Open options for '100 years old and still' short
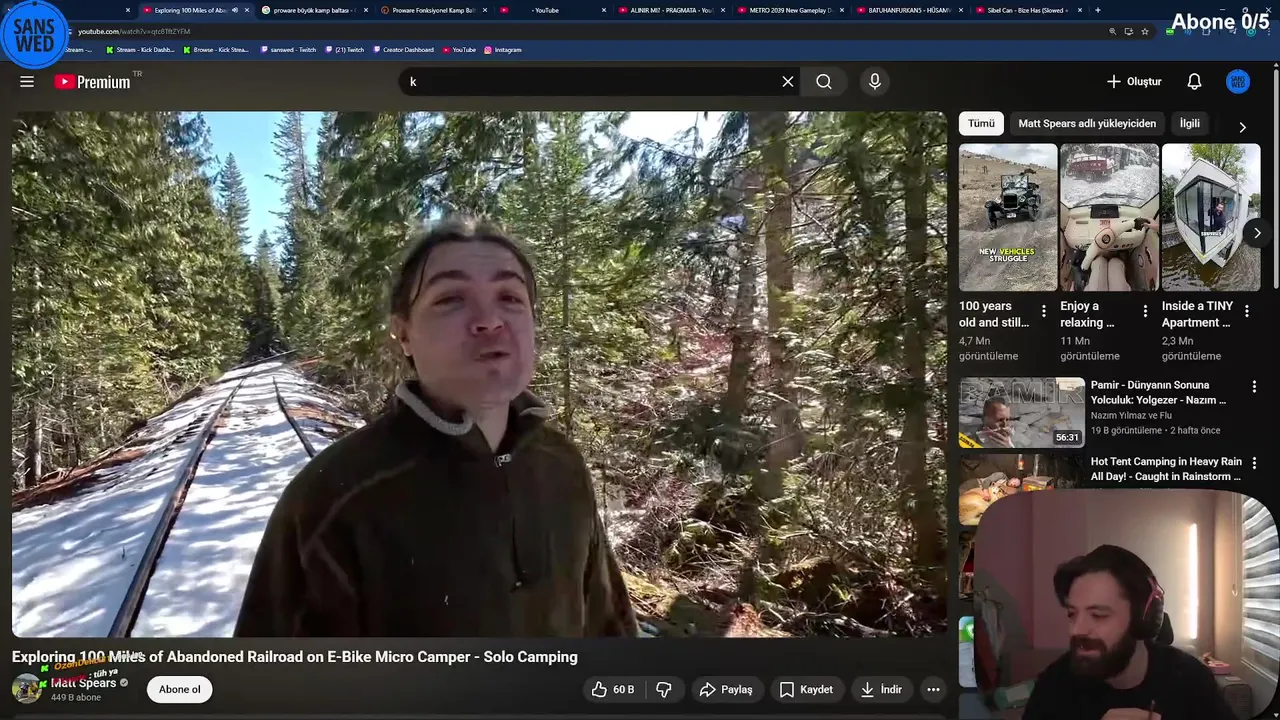Screen dimensions: 1280x720 tap(1044, 312)
